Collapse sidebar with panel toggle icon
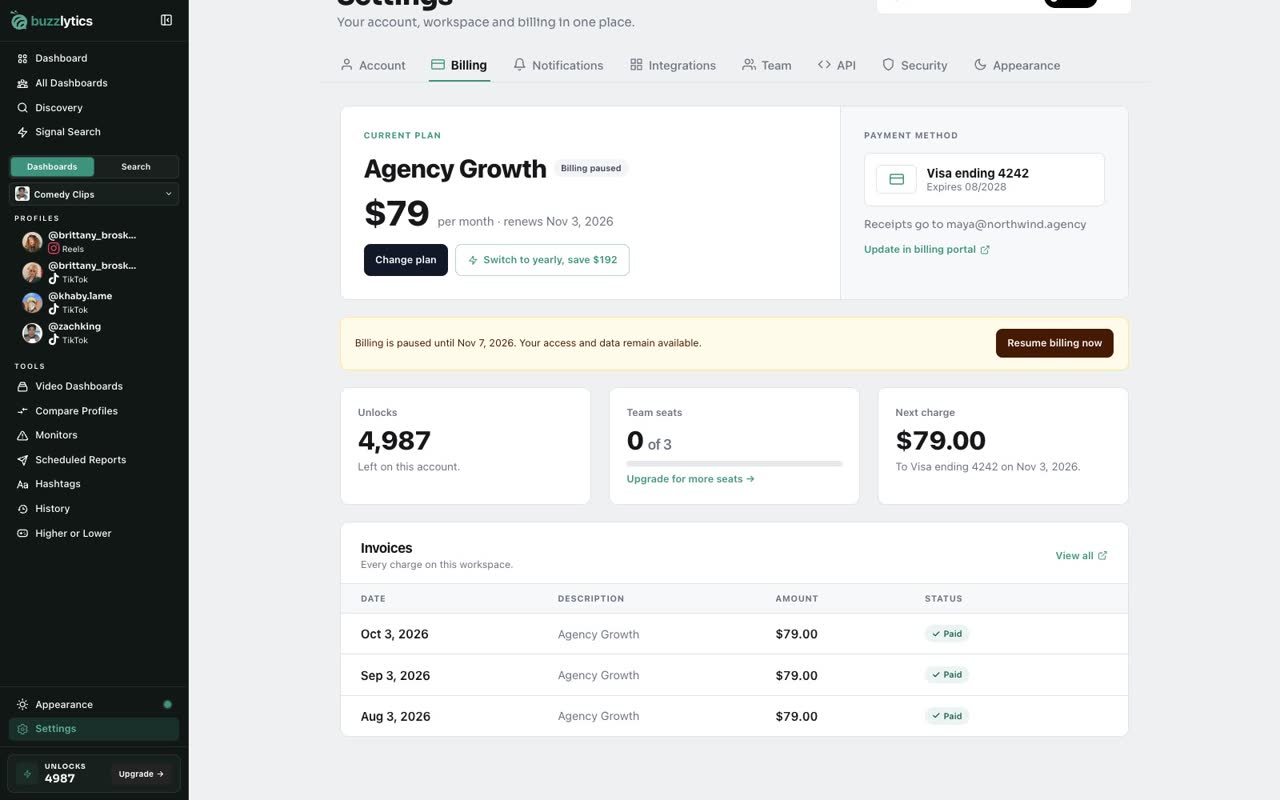This screenshot has height=800, width=1280. pos(166,20)
